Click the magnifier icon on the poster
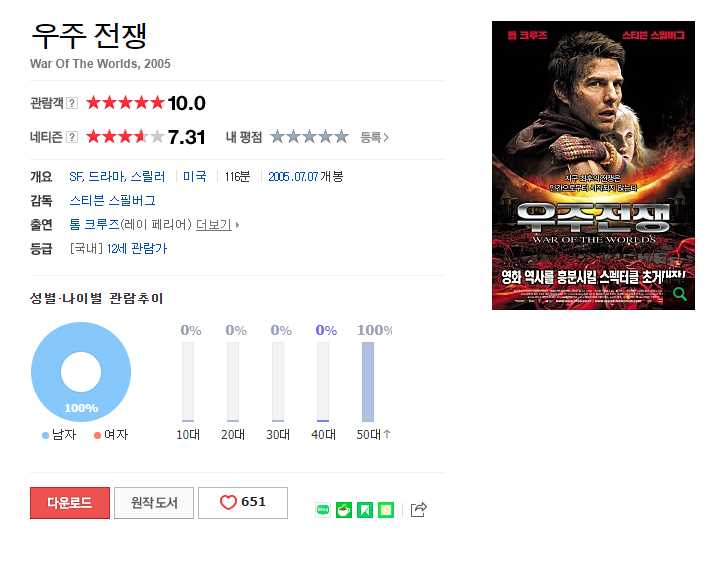Image resolution: width=728 pixels, height=561 pixels. (680, 294)
